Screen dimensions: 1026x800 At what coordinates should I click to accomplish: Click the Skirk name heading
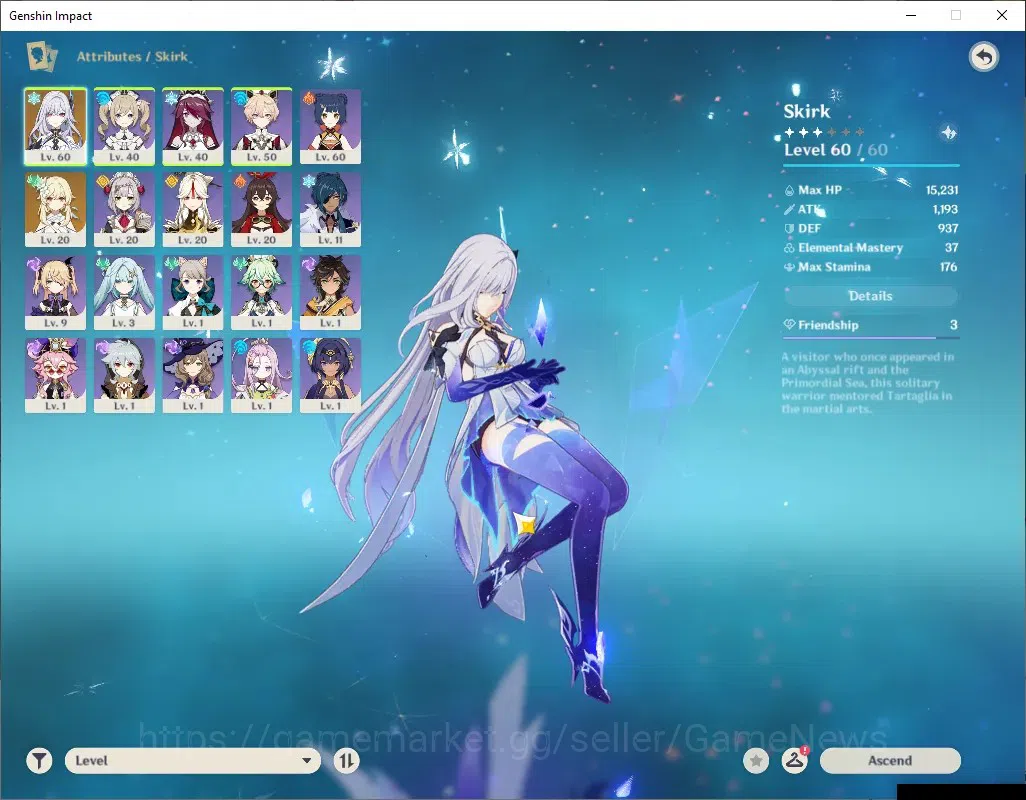pos(807,111)
